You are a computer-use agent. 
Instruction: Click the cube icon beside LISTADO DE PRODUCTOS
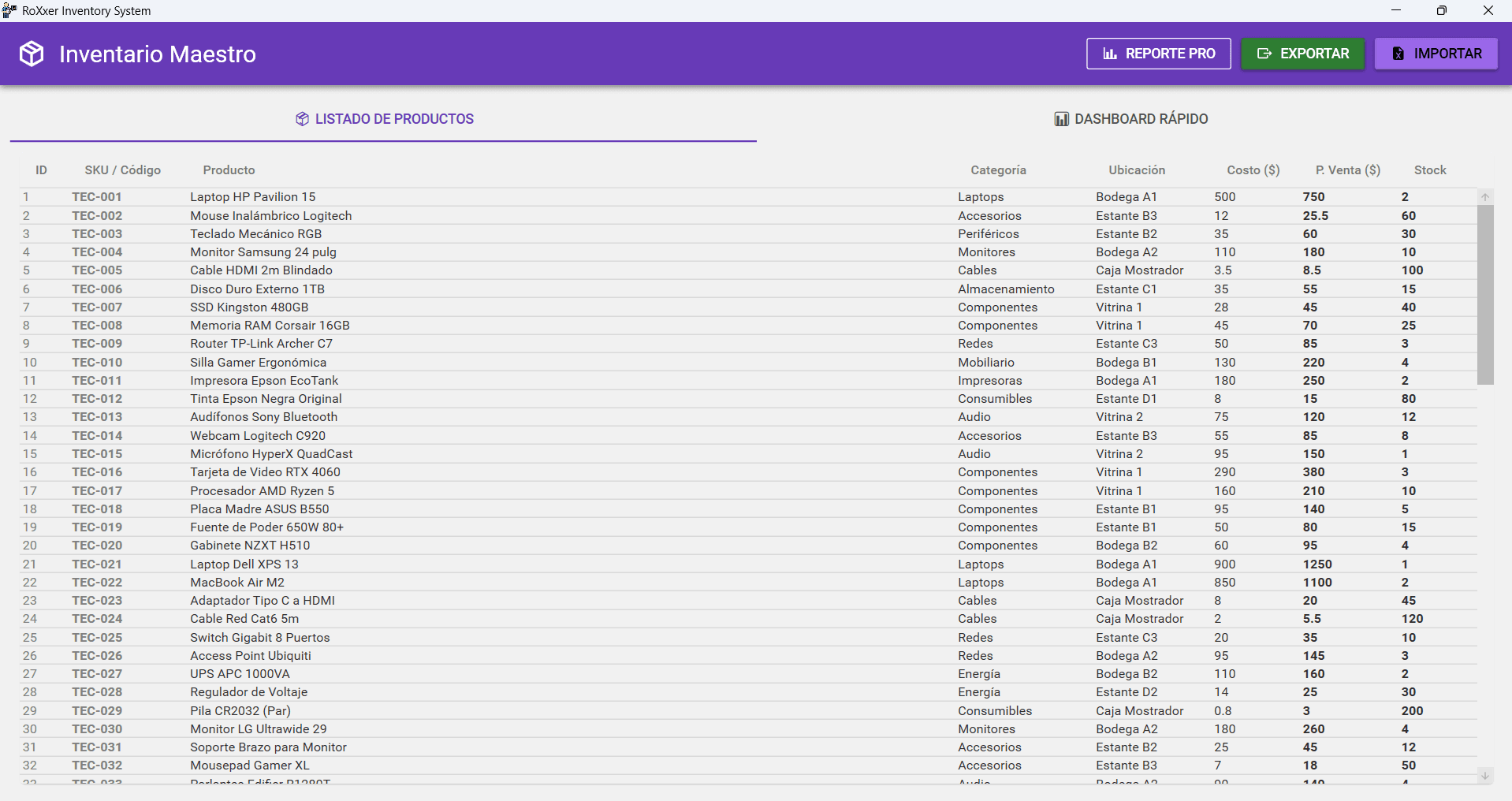[302, 119]
